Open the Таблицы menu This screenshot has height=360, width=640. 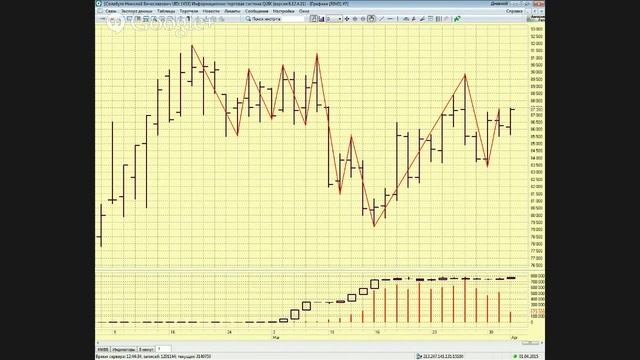click(166, 11)
